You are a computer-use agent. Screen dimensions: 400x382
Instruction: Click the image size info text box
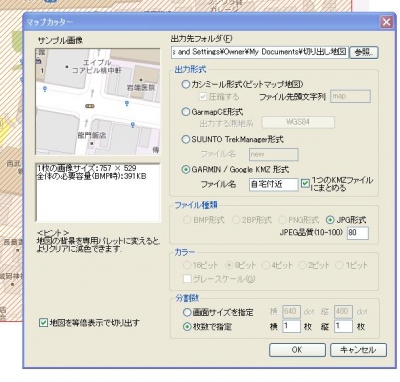[x=98, y=192]
